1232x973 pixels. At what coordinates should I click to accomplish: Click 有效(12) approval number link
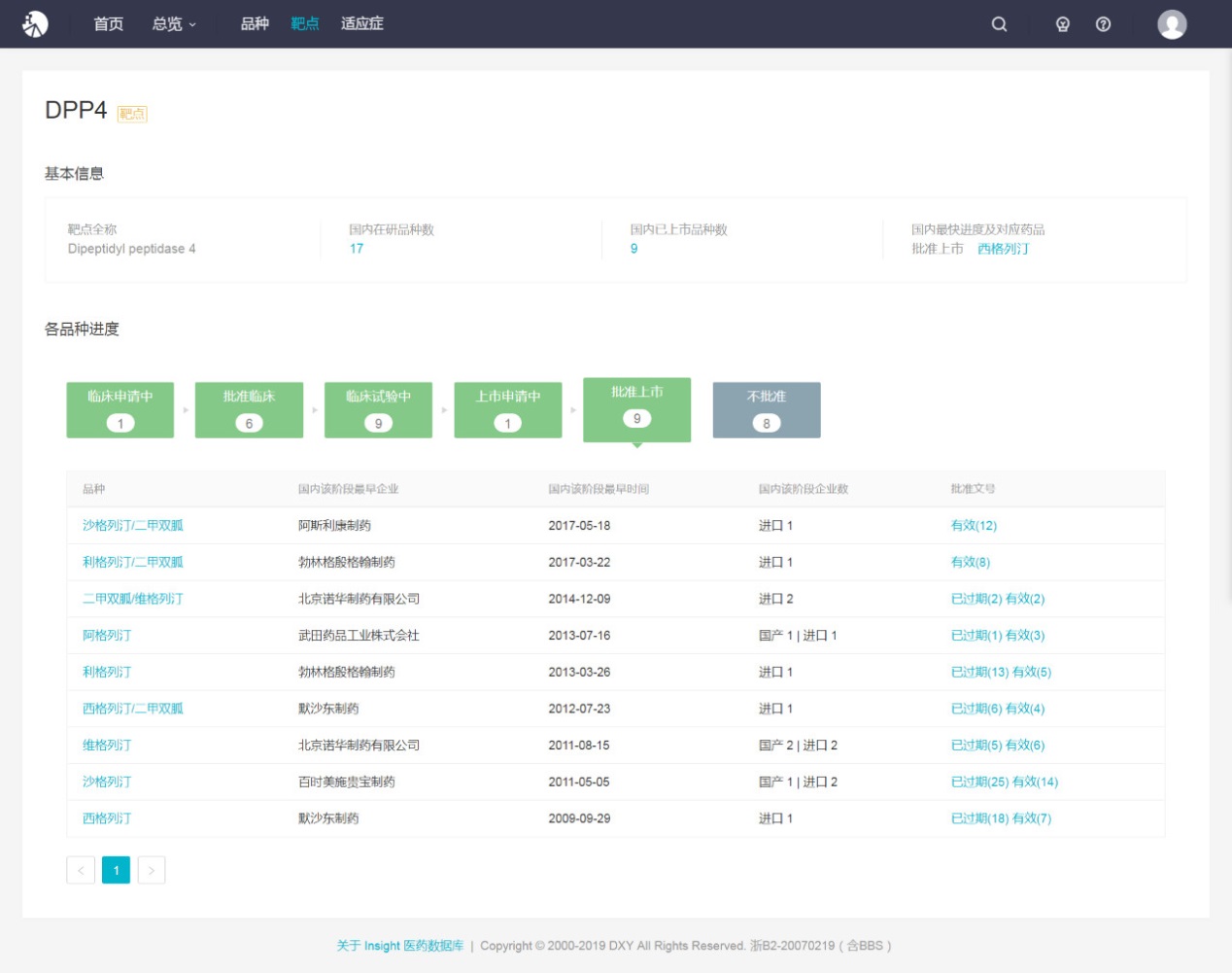(974, 526)
